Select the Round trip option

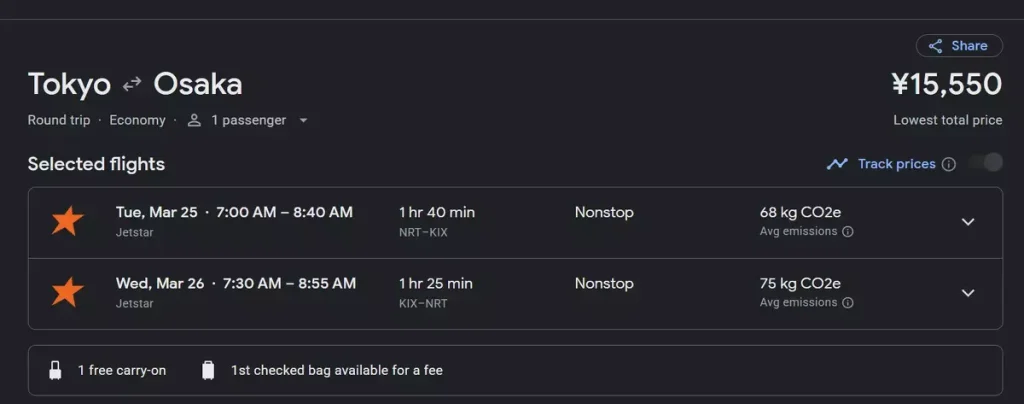pyautogui.click(x=59, y=120)
